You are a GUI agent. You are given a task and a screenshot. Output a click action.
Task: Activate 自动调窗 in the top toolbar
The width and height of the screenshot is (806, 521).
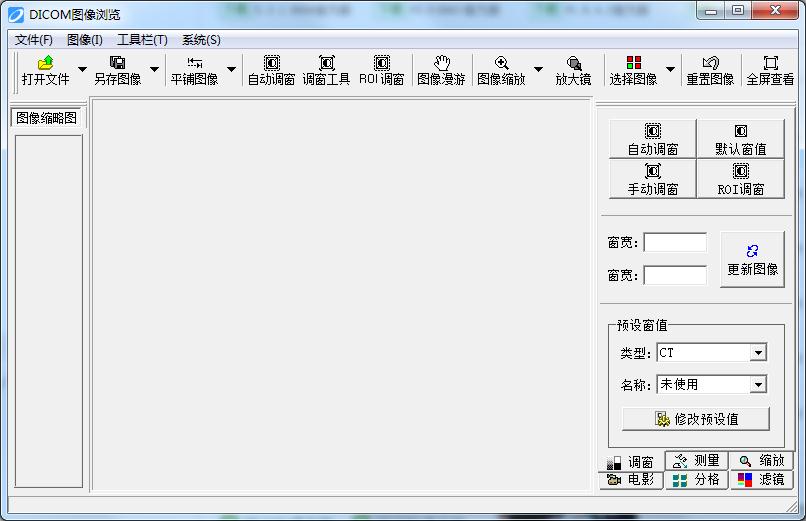[271, 70]
